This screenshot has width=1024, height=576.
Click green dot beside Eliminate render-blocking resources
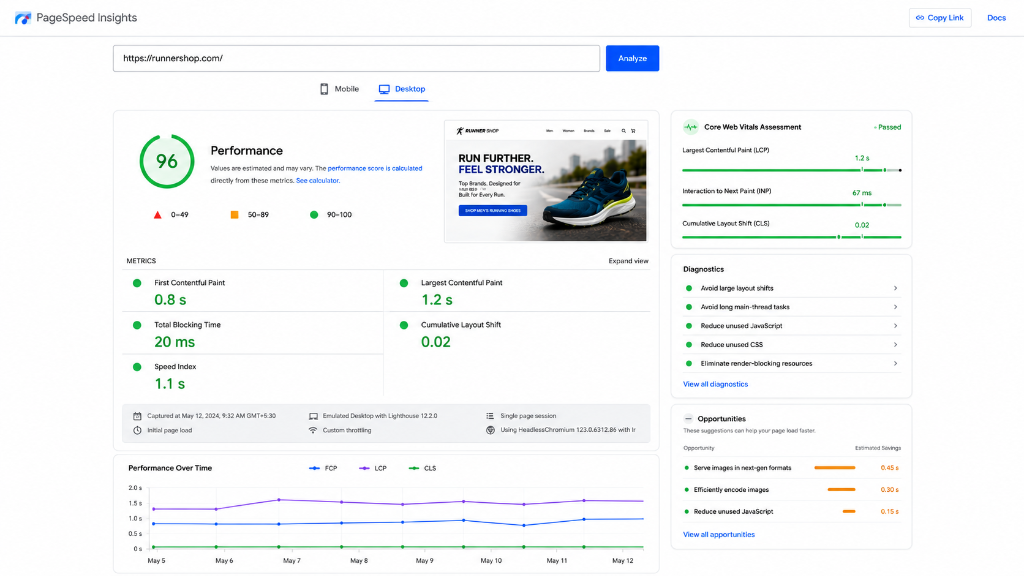(689, 364)
